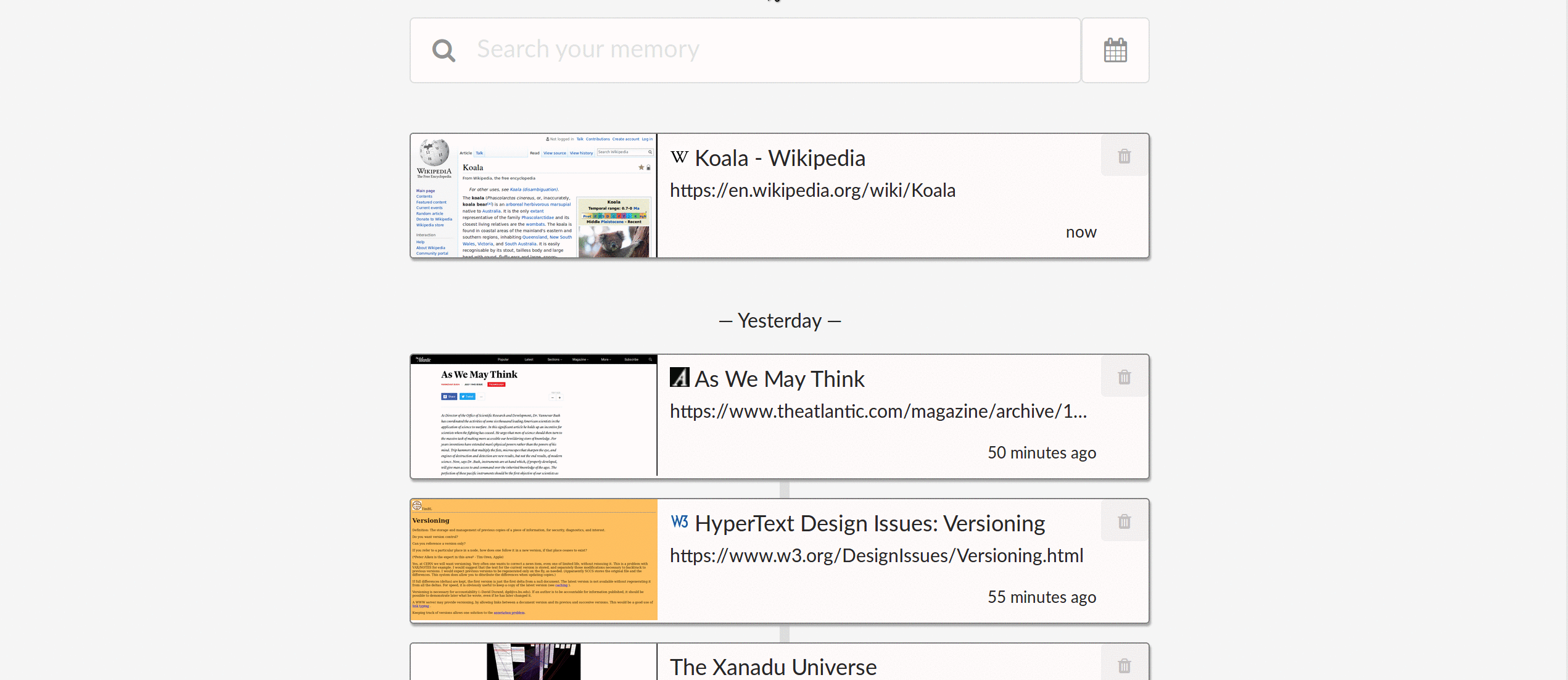
Task: View the orange Versioning page thumbnail
Action: (x=534, y=560)
